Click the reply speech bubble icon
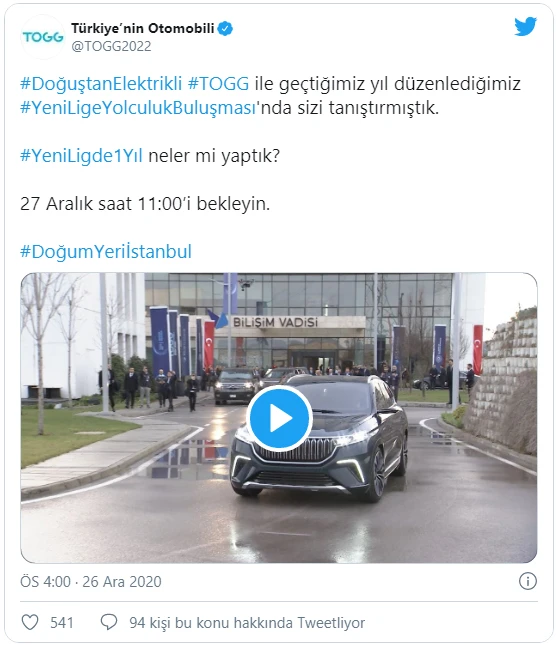This screenshot has width=556, height=645. pyautogui.click(x=109, y=622)
